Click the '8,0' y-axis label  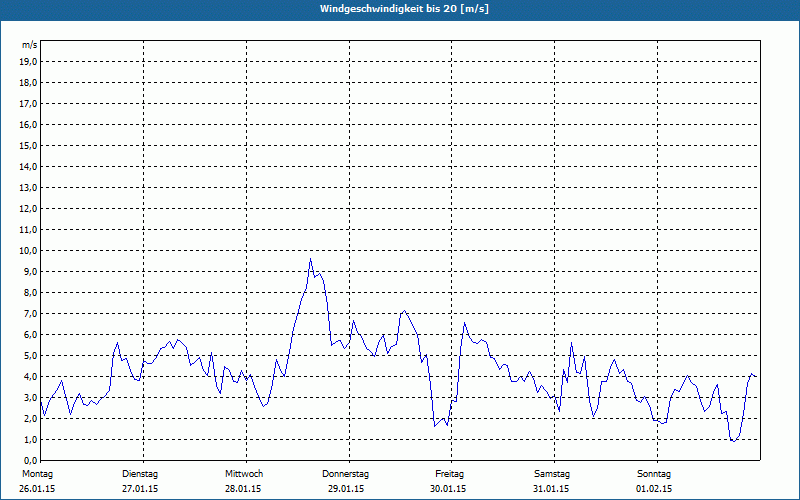[30, 292]
